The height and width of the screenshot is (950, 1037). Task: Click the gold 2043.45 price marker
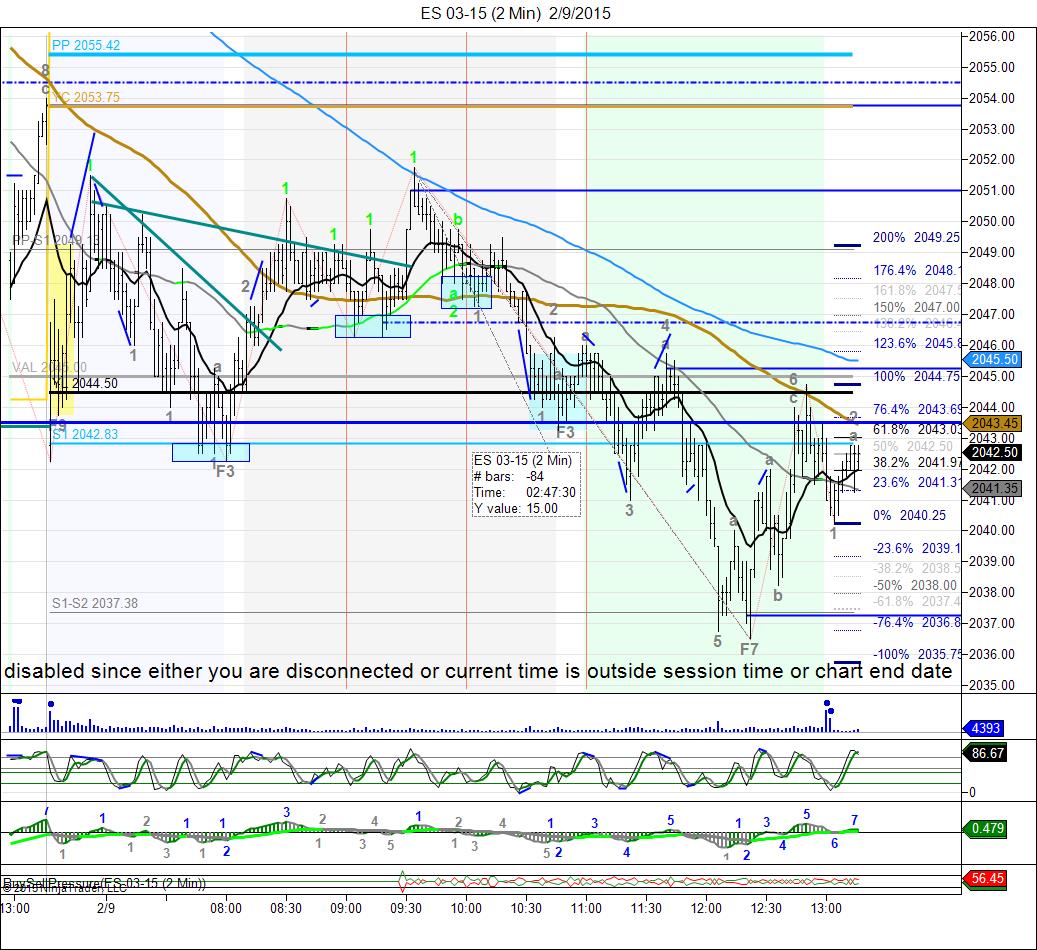993,423
